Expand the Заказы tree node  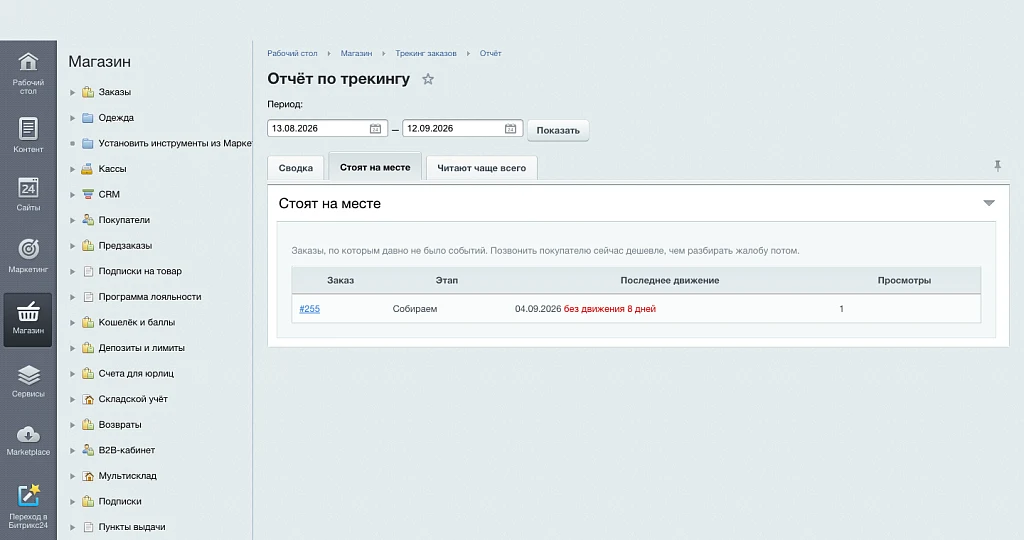[72, 92]
